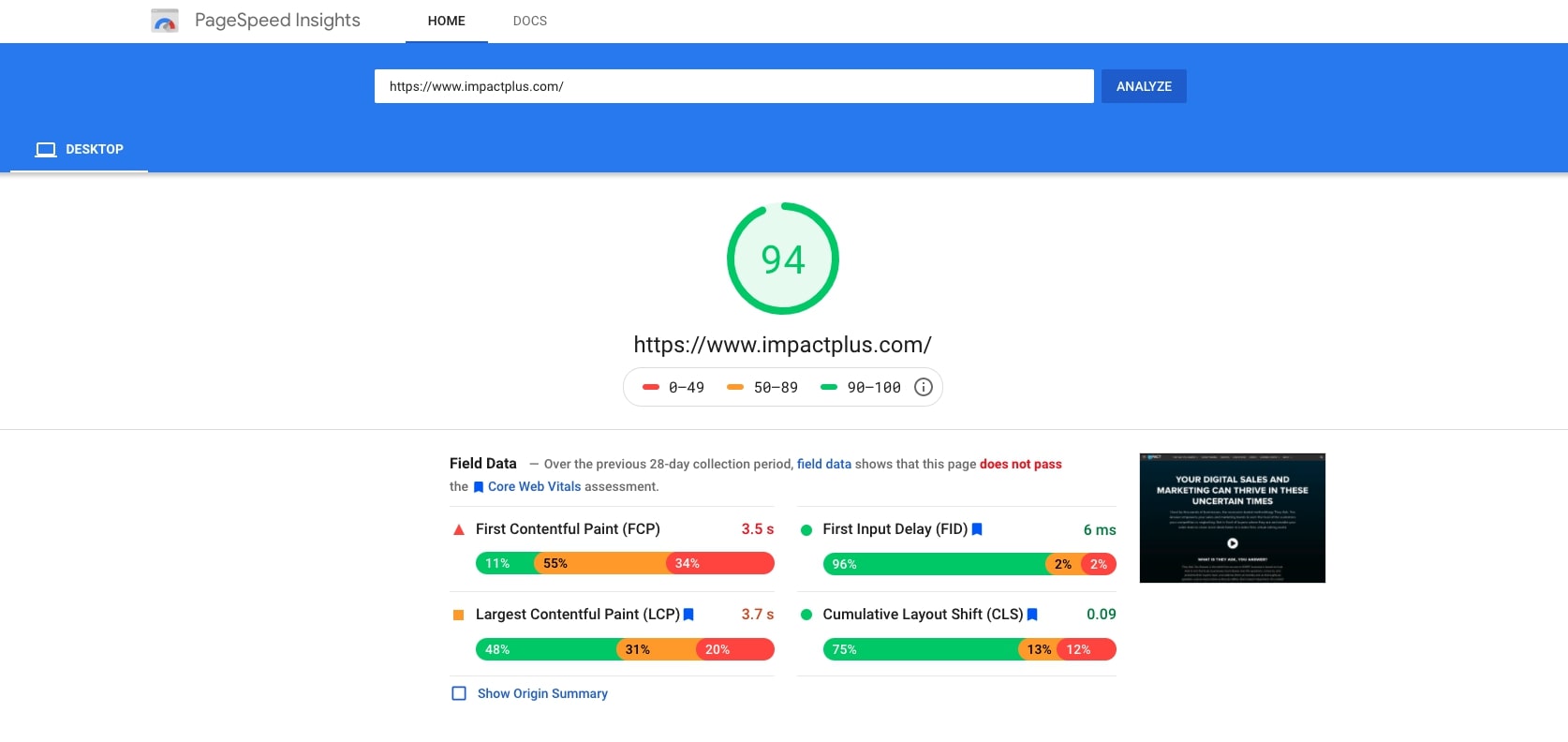
Task: Click the CLS 12% red bar segment
Action: pos(1087,649)
